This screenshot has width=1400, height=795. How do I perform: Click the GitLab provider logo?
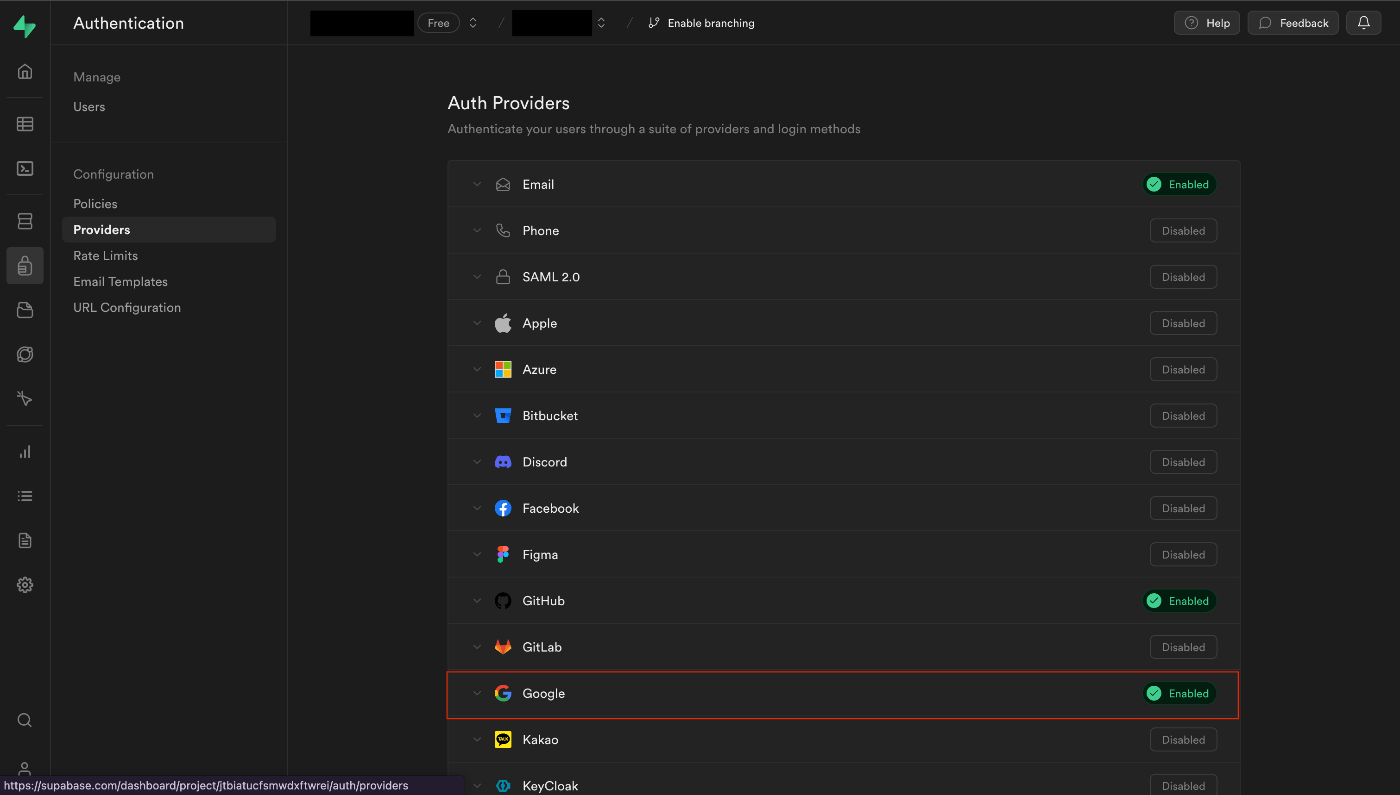(x=503, y=647)
